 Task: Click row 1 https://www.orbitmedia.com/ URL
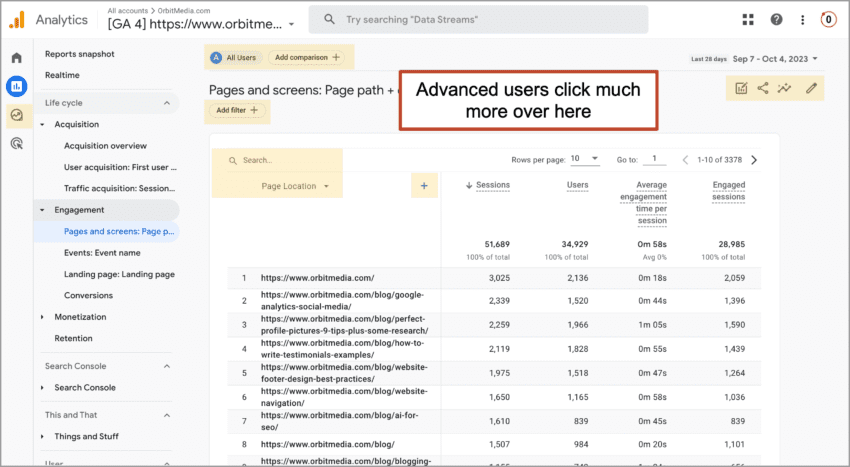(318, 278)
